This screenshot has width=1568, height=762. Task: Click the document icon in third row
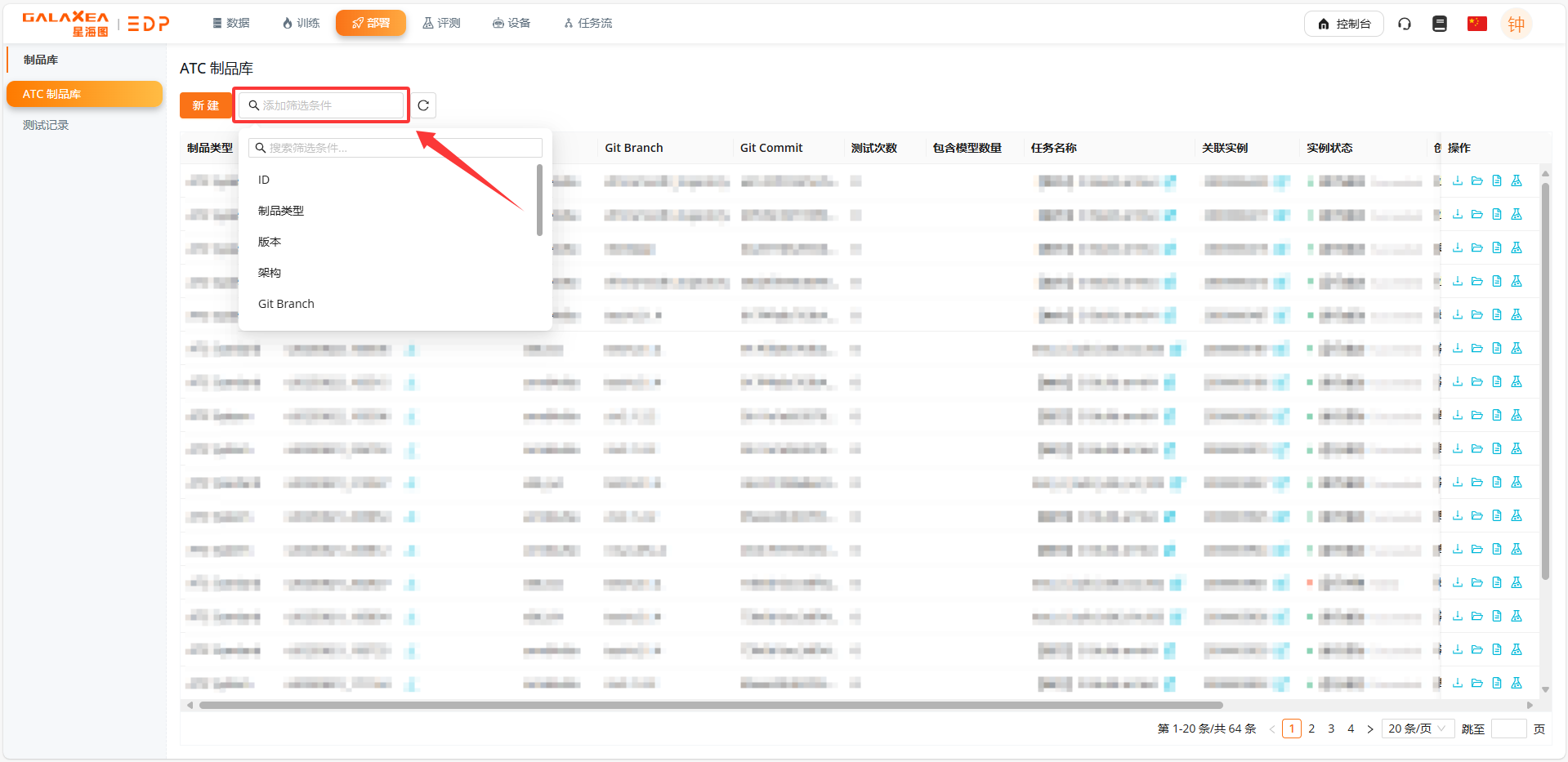1496,247
